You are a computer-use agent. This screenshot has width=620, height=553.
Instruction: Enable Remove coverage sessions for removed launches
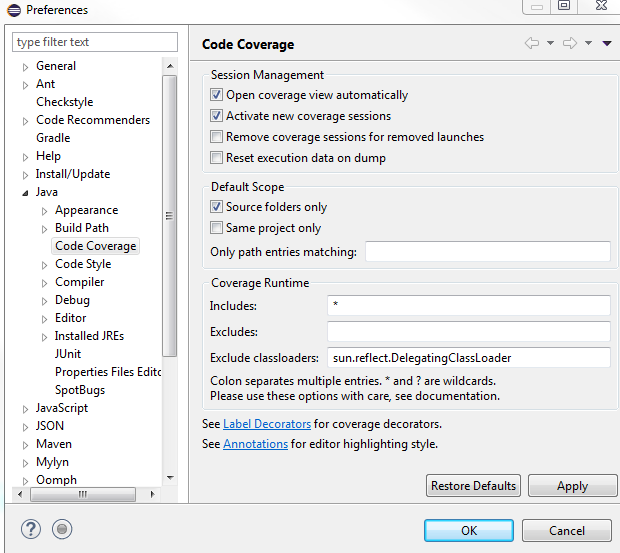216,137
